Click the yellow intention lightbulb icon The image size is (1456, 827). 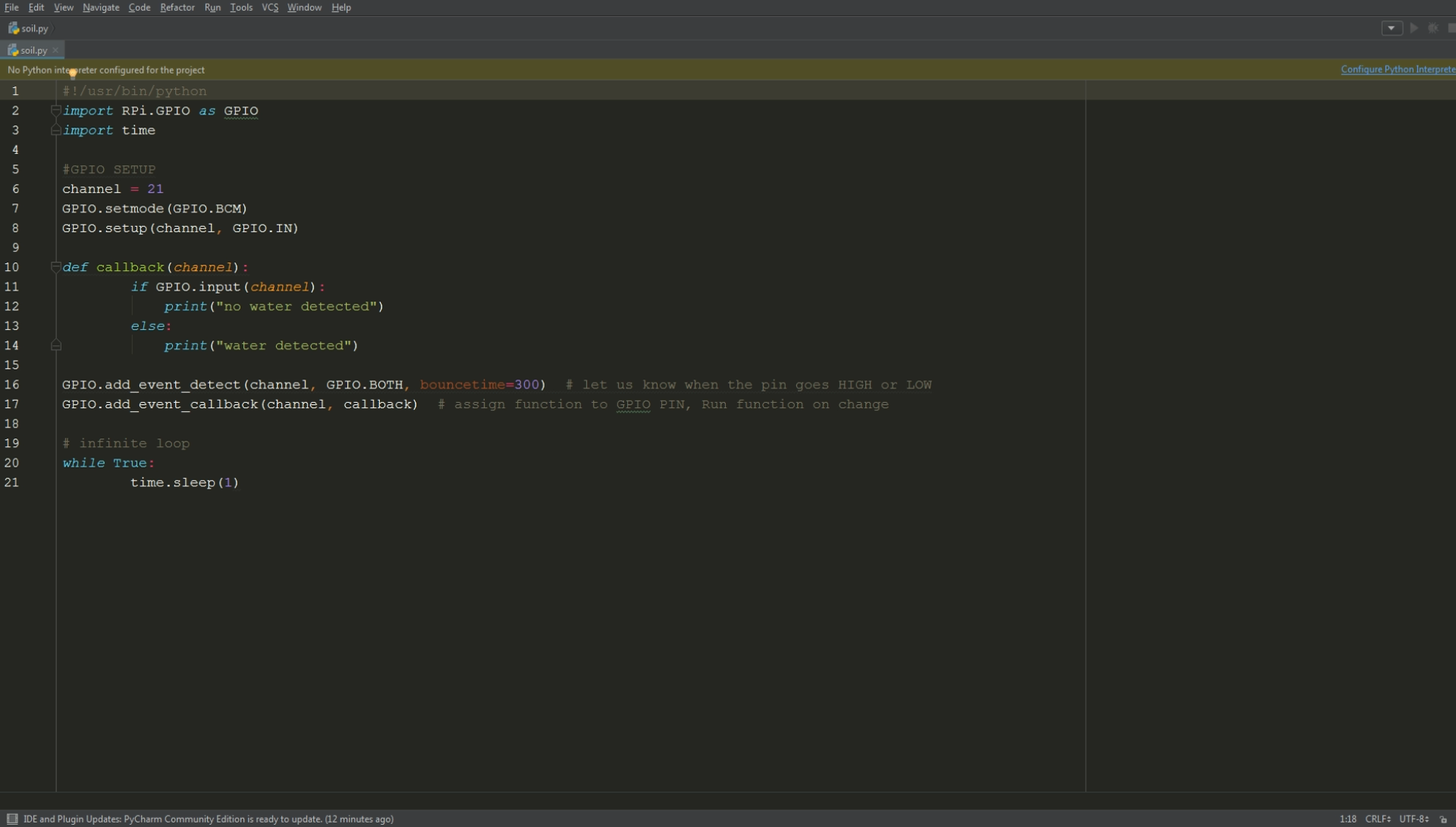pos(73,74)
